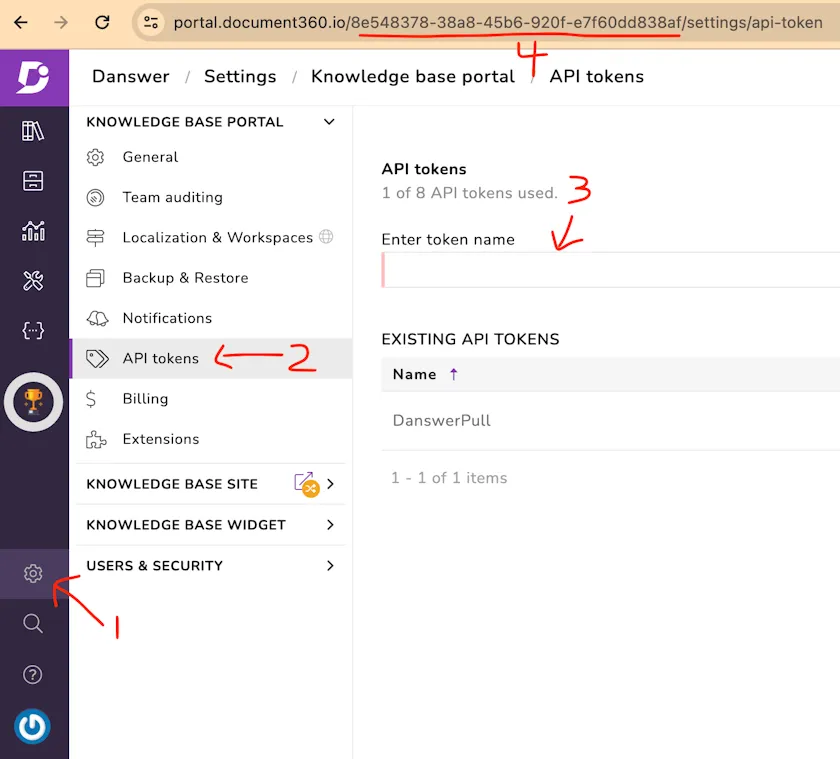Image resolution: width=840 pixels, height=759 pixels.
Task: Expand the Knowledge Base Widget section
Action: [330, 525]
